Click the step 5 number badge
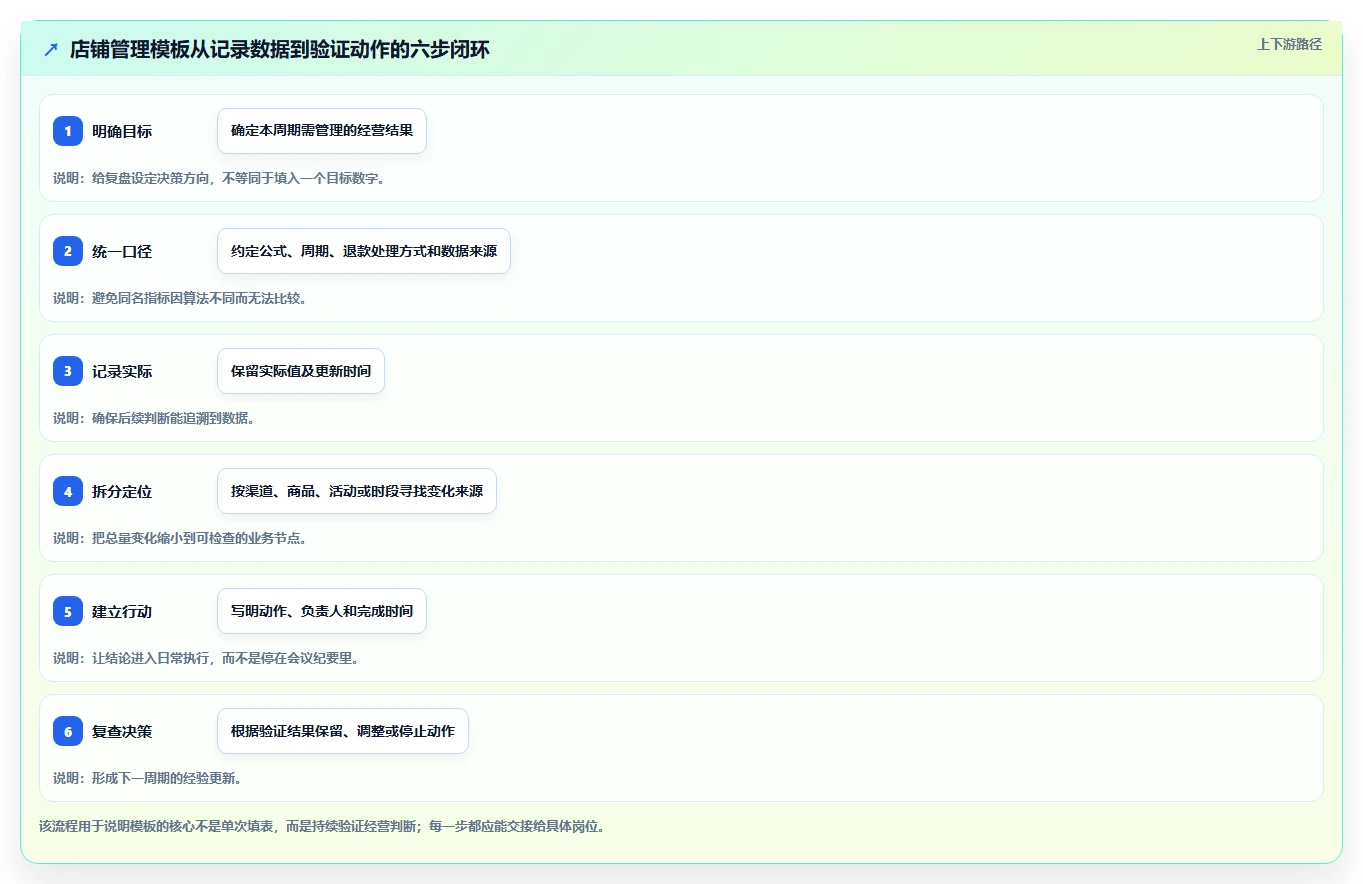Image resolution: width=1363 pixels, height=884 pixels. click(68, 611)
